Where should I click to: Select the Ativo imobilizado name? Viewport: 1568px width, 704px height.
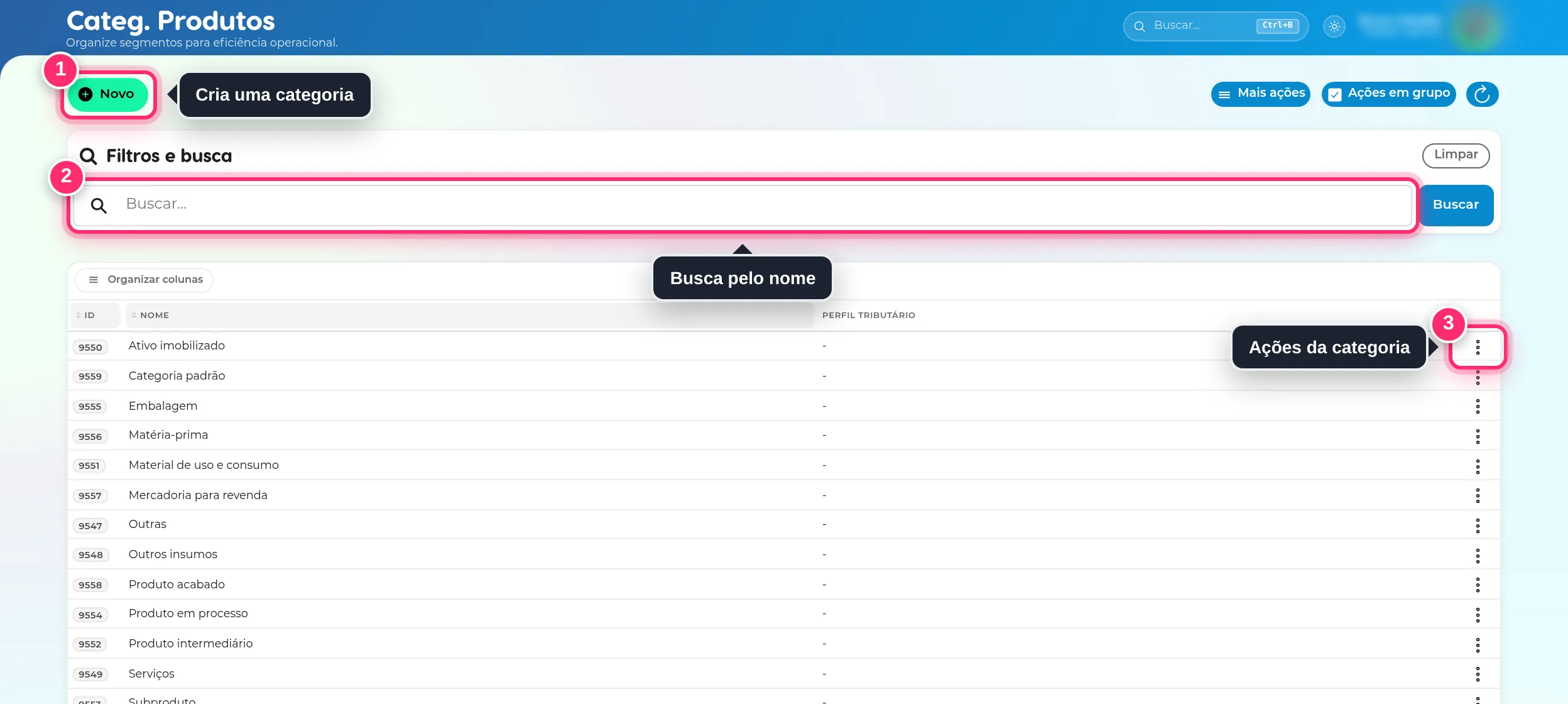[177, 346]
